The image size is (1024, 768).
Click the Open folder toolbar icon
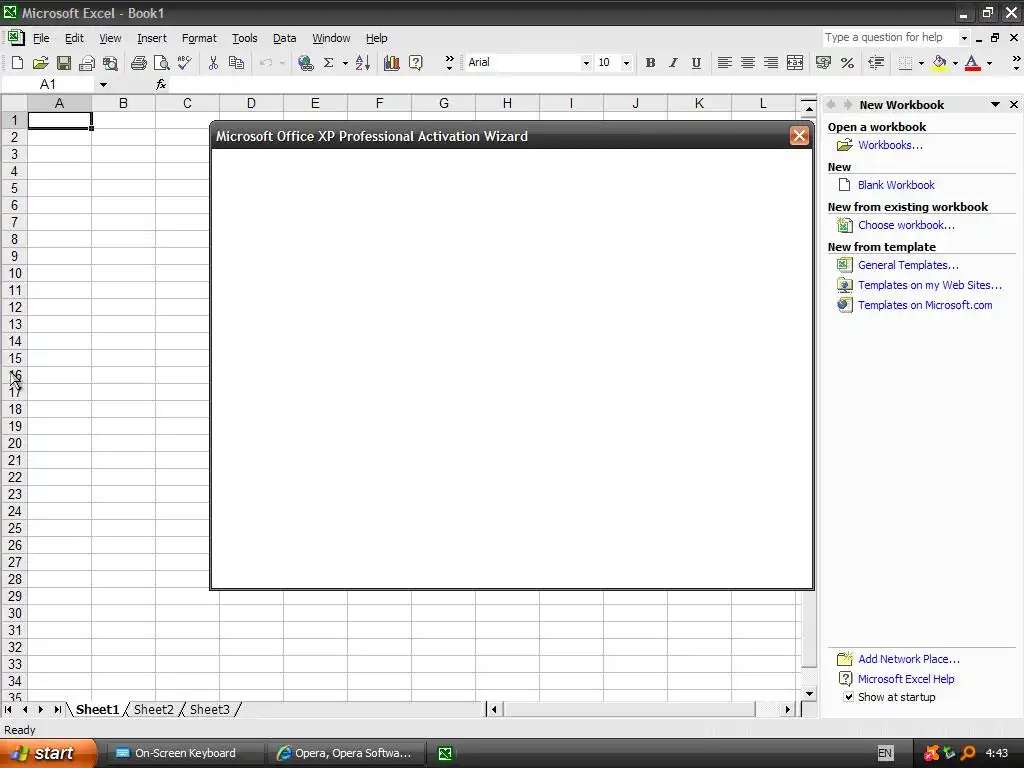point(40,63)
